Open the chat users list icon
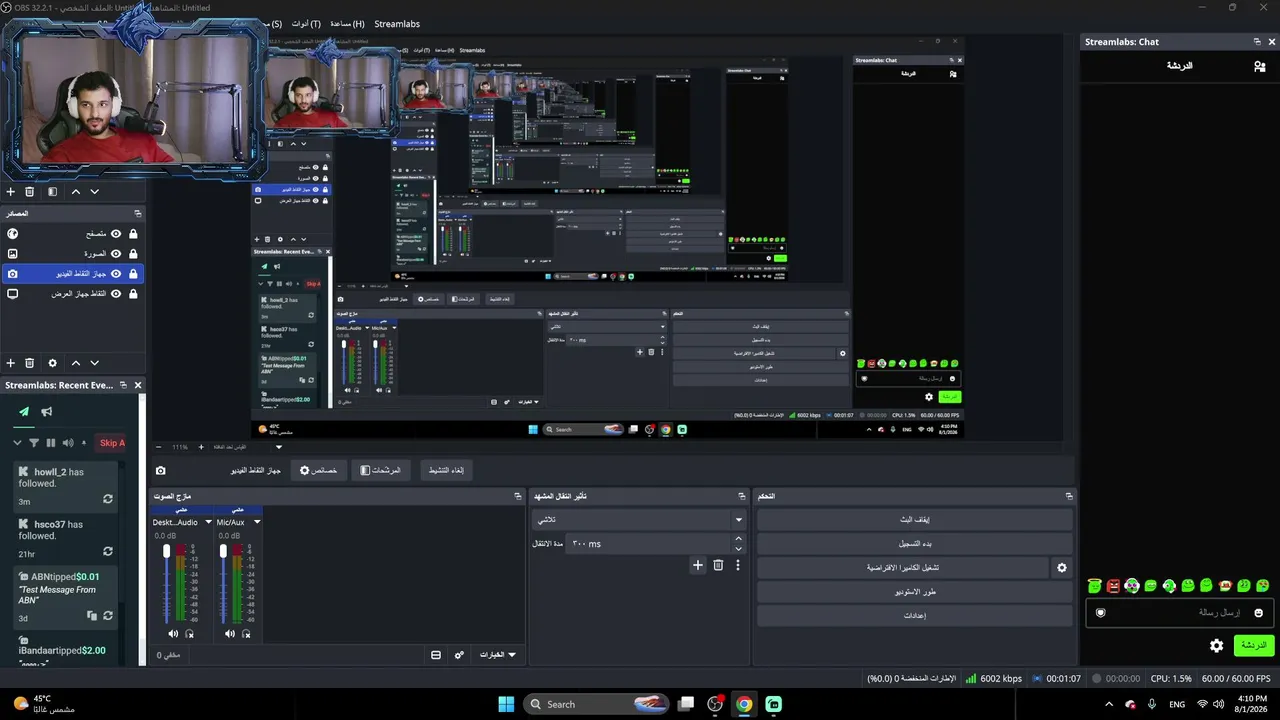This screenshot has width=1280, height=720. pyautogui.click(x=1259, y=66)
